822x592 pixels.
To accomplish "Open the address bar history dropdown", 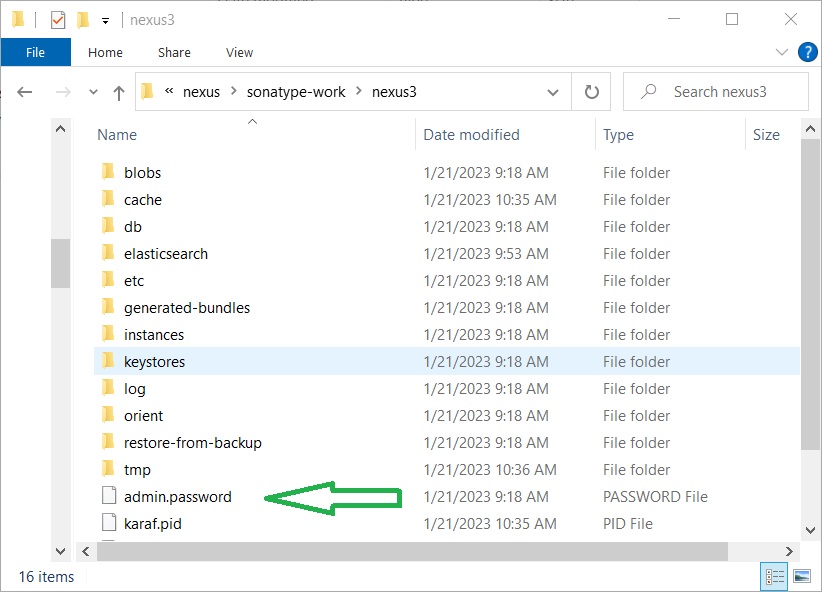I will coord(553,92).
